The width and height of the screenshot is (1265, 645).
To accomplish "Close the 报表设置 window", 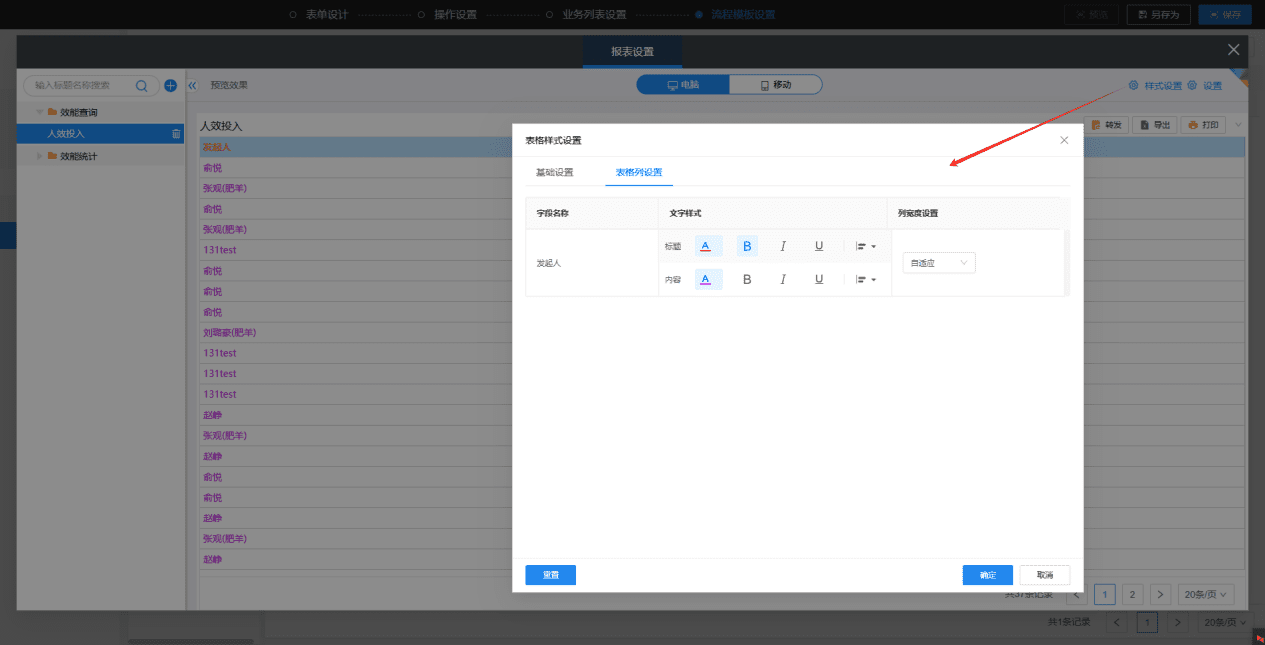I will pos(1234,50).
